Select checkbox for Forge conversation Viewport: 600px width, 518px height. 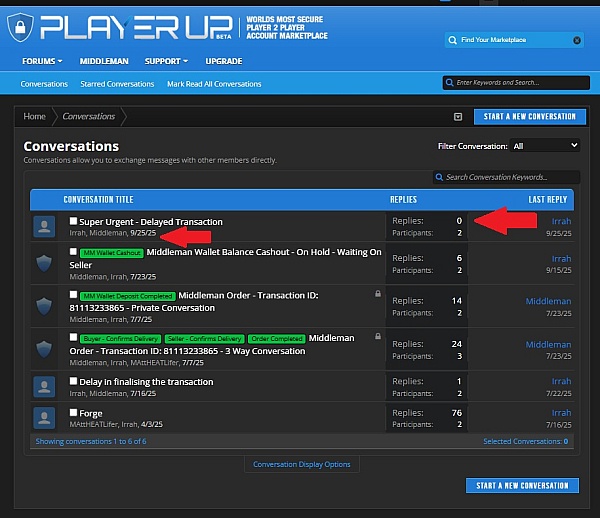[73, 412]
